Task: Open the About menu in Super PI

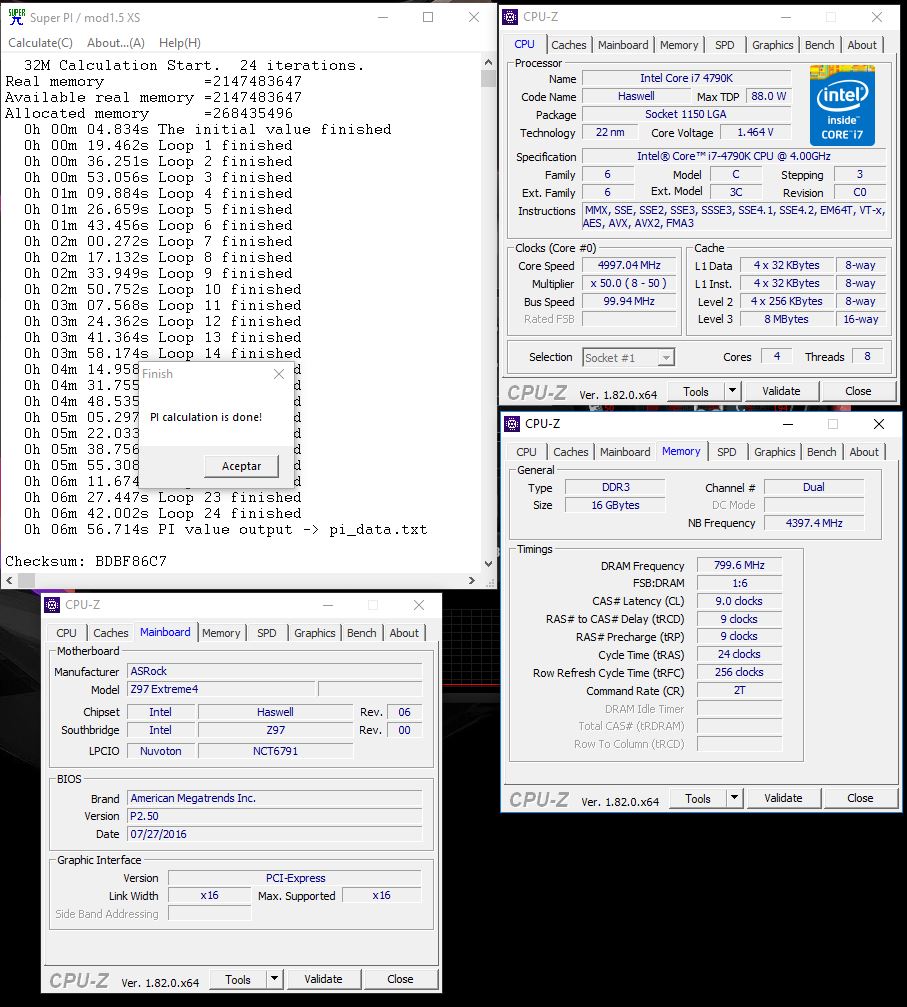Action: click(x=116, y=43)
